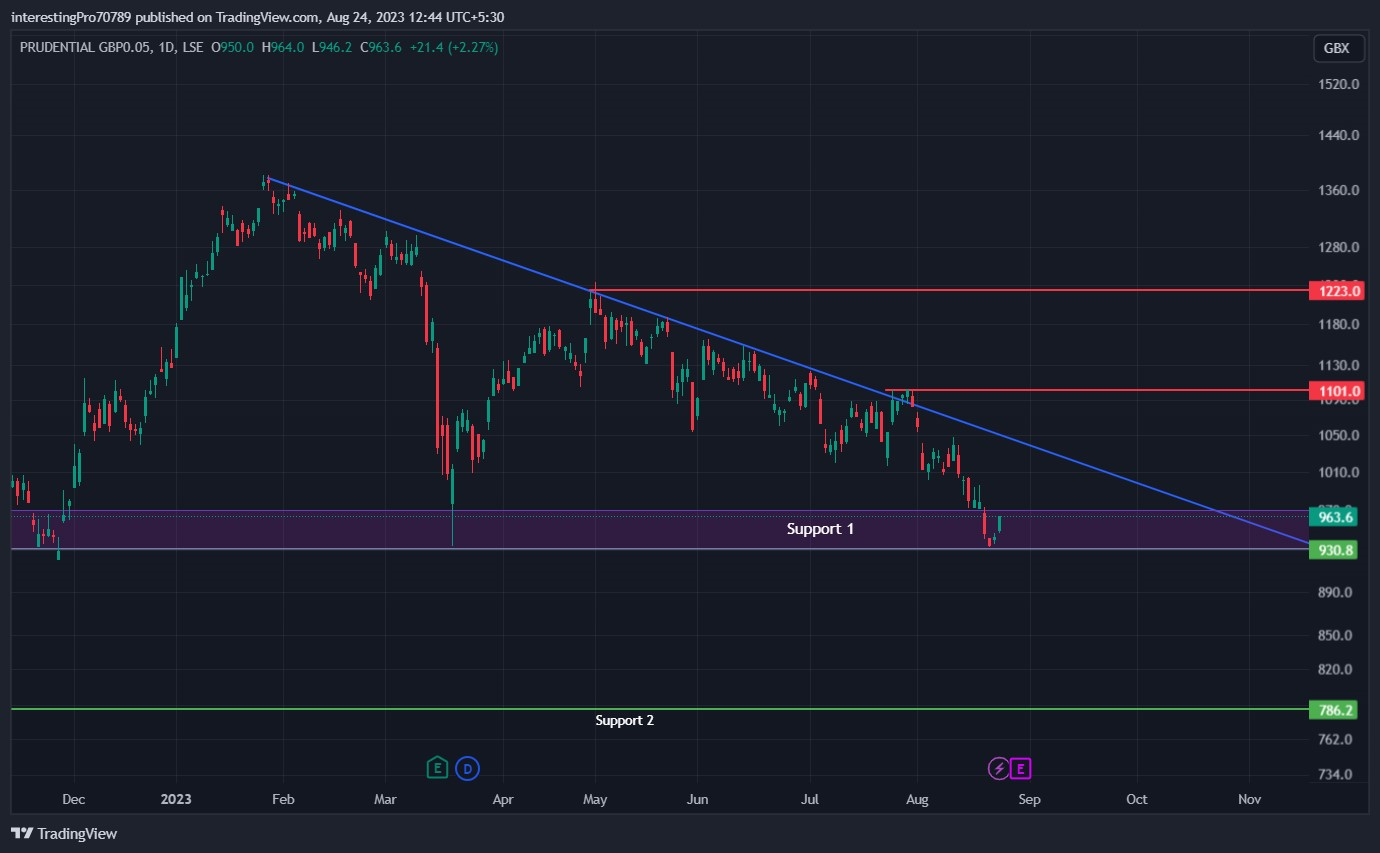
Task: Click the Nov label on time axis
Action: [1248, 799]
